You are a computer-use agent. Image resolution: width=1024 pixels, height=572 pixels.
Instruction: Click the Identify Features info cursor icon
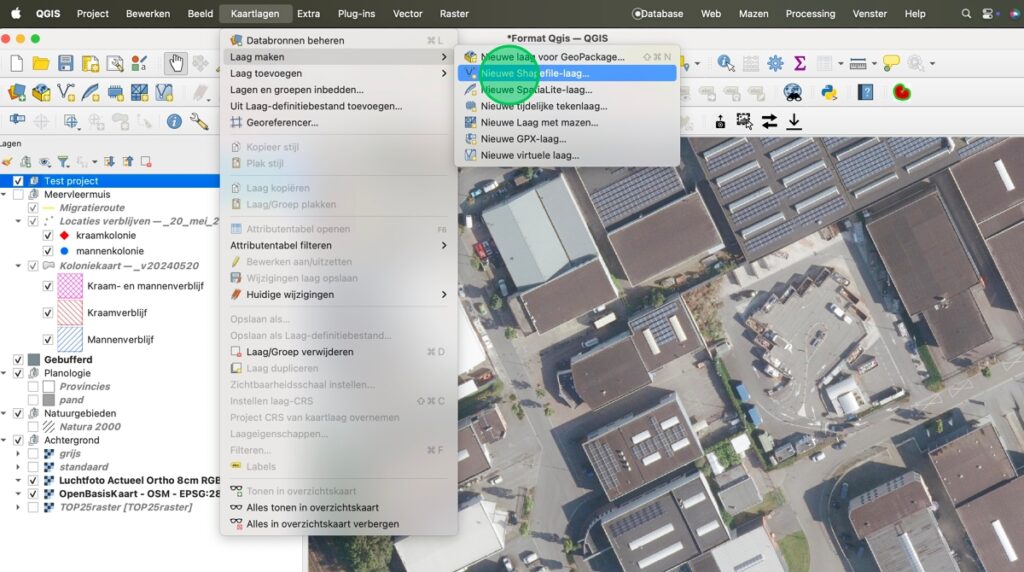pos(726,63)
